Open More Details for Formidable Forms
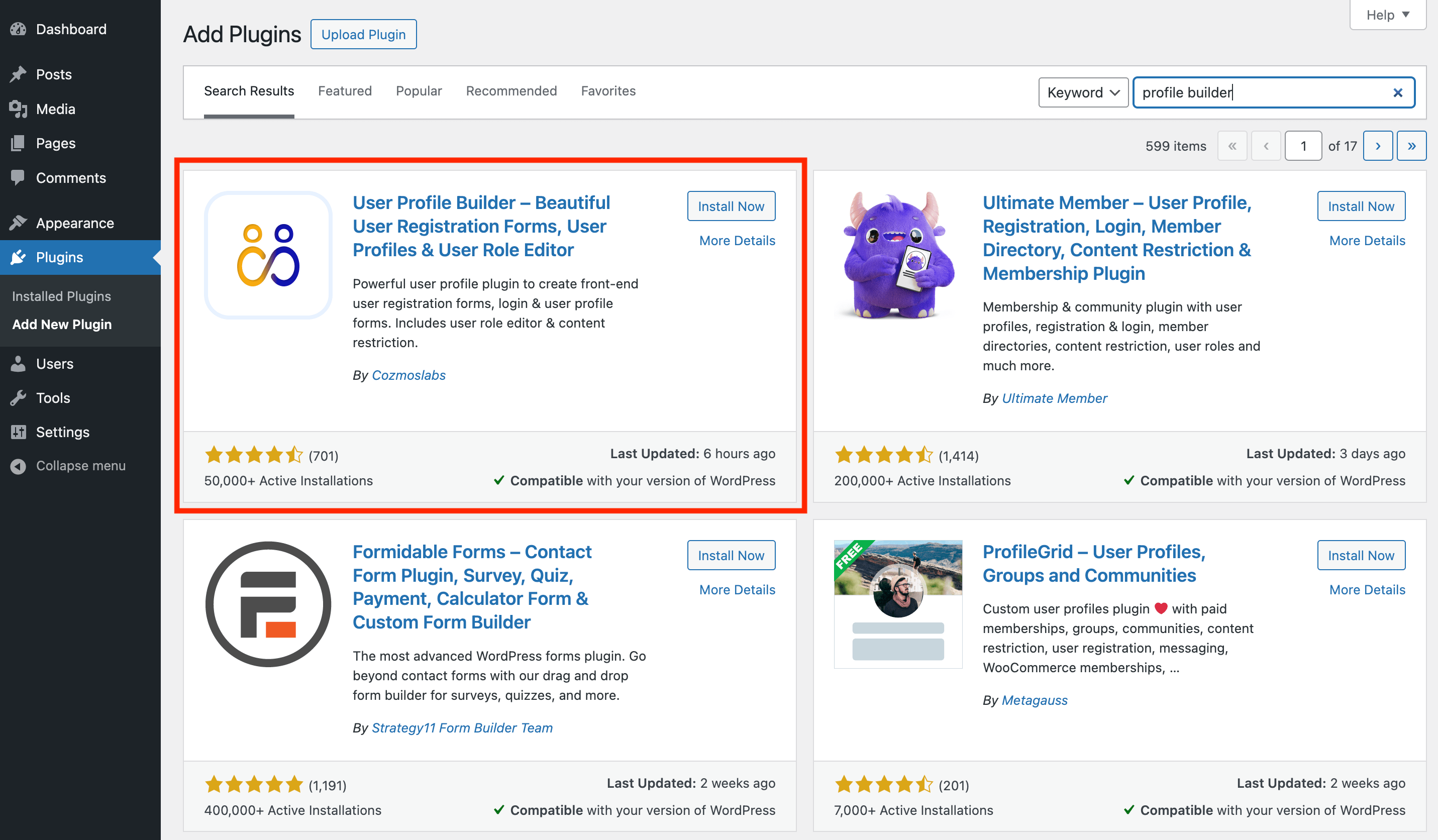 point(737,589)
